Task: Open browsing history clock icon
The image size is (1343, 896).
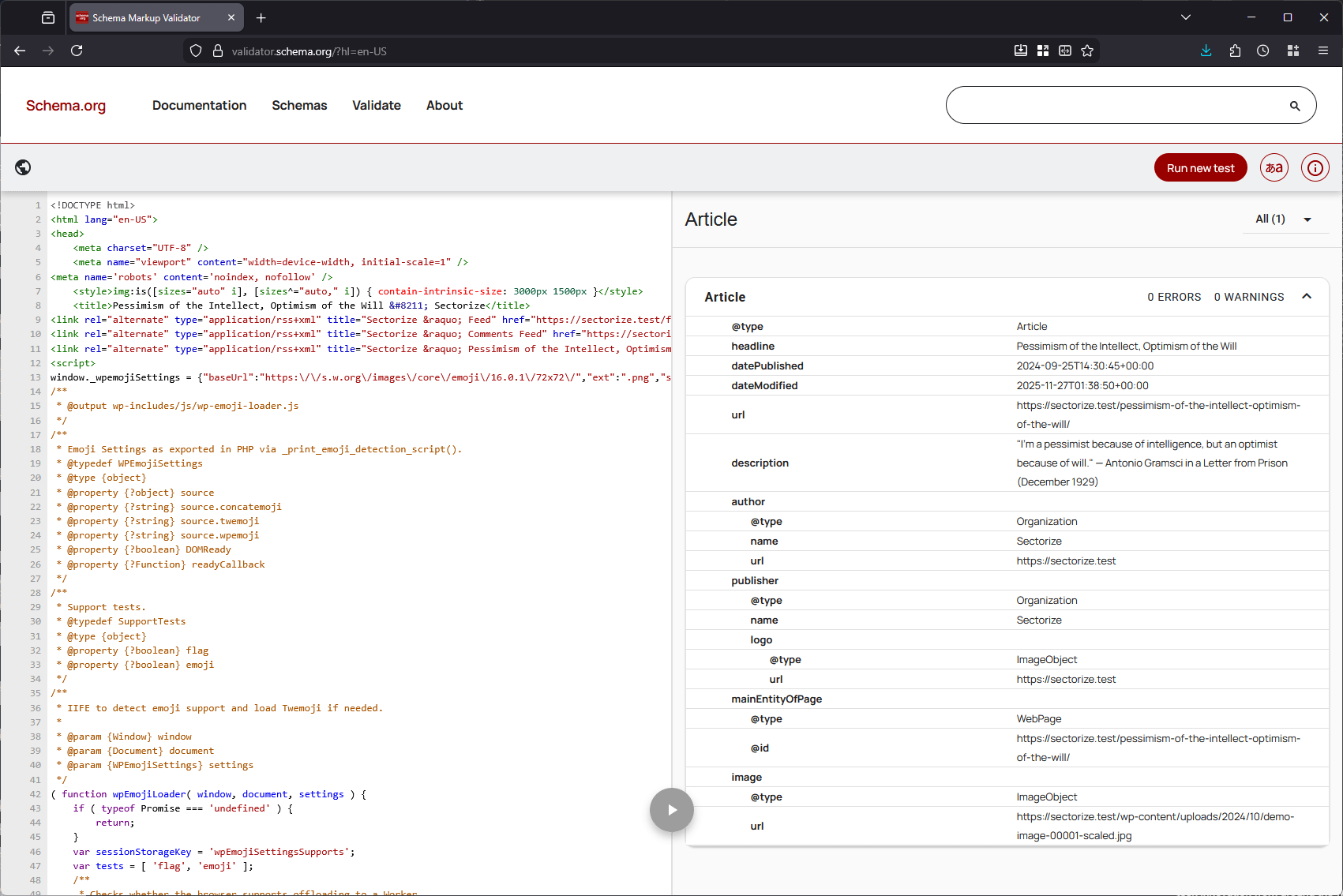Action: tap(1262, 51)
